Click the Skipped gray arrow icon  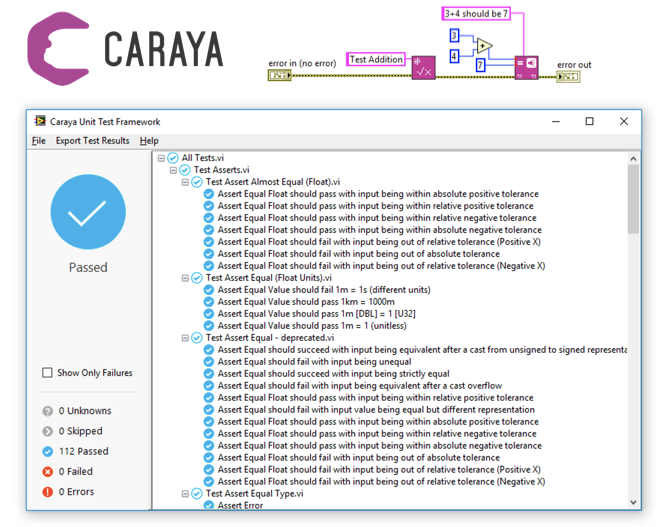coord(48,431)
